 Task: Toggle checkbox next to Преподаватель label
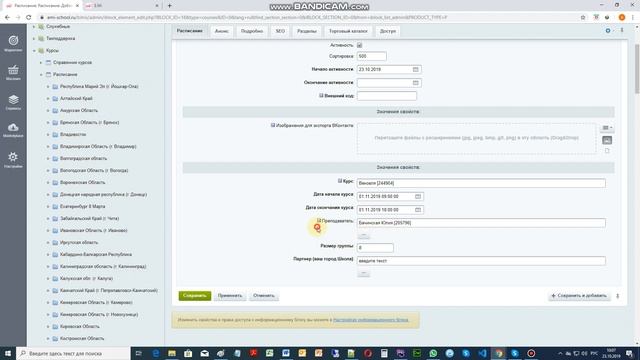(x=319, y=220)
